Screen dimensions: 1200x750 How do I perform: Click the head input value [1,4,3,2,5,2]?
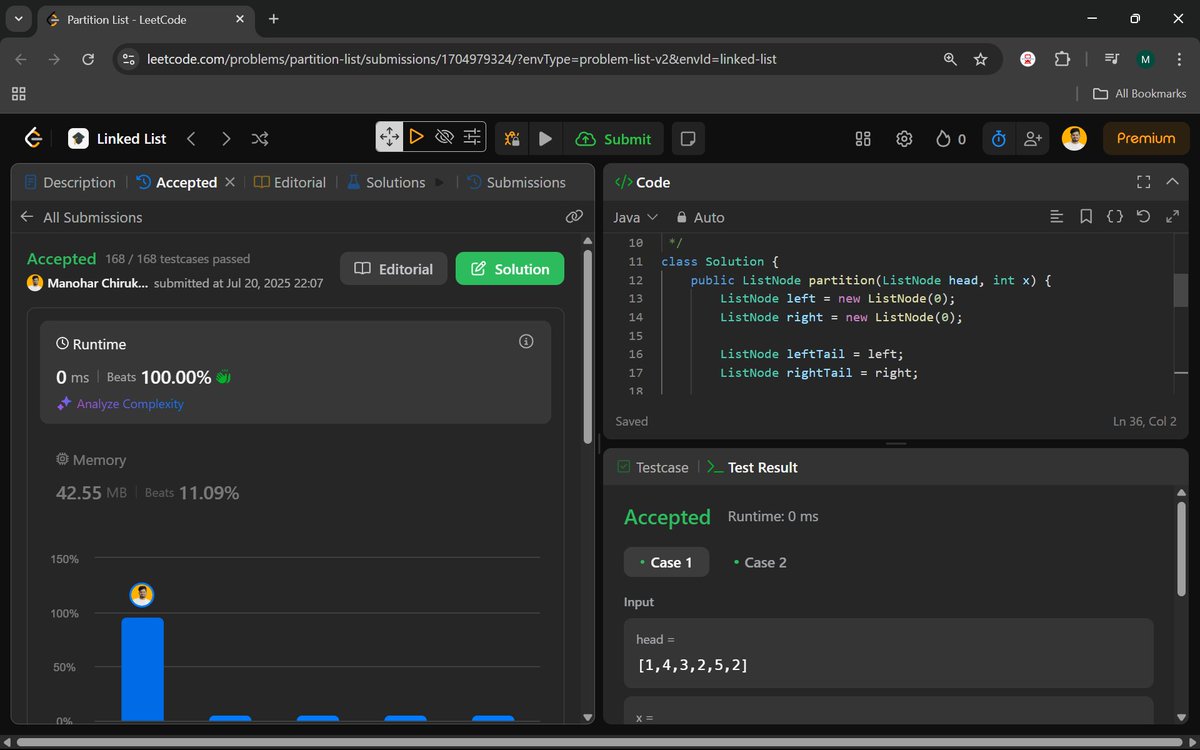692,664
